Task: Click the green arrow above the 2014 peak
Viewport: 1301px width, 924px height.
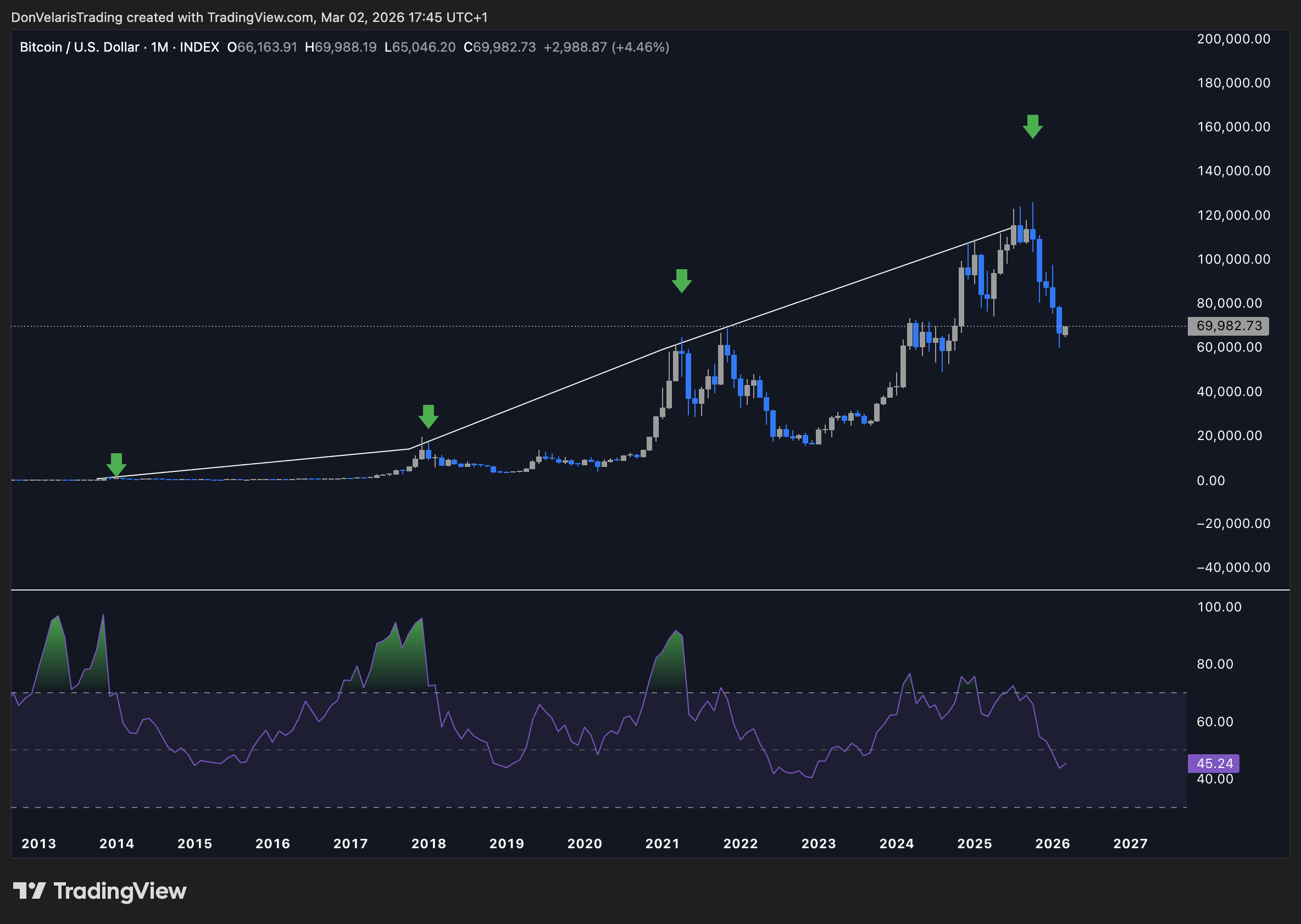Action: pos(116,464)
